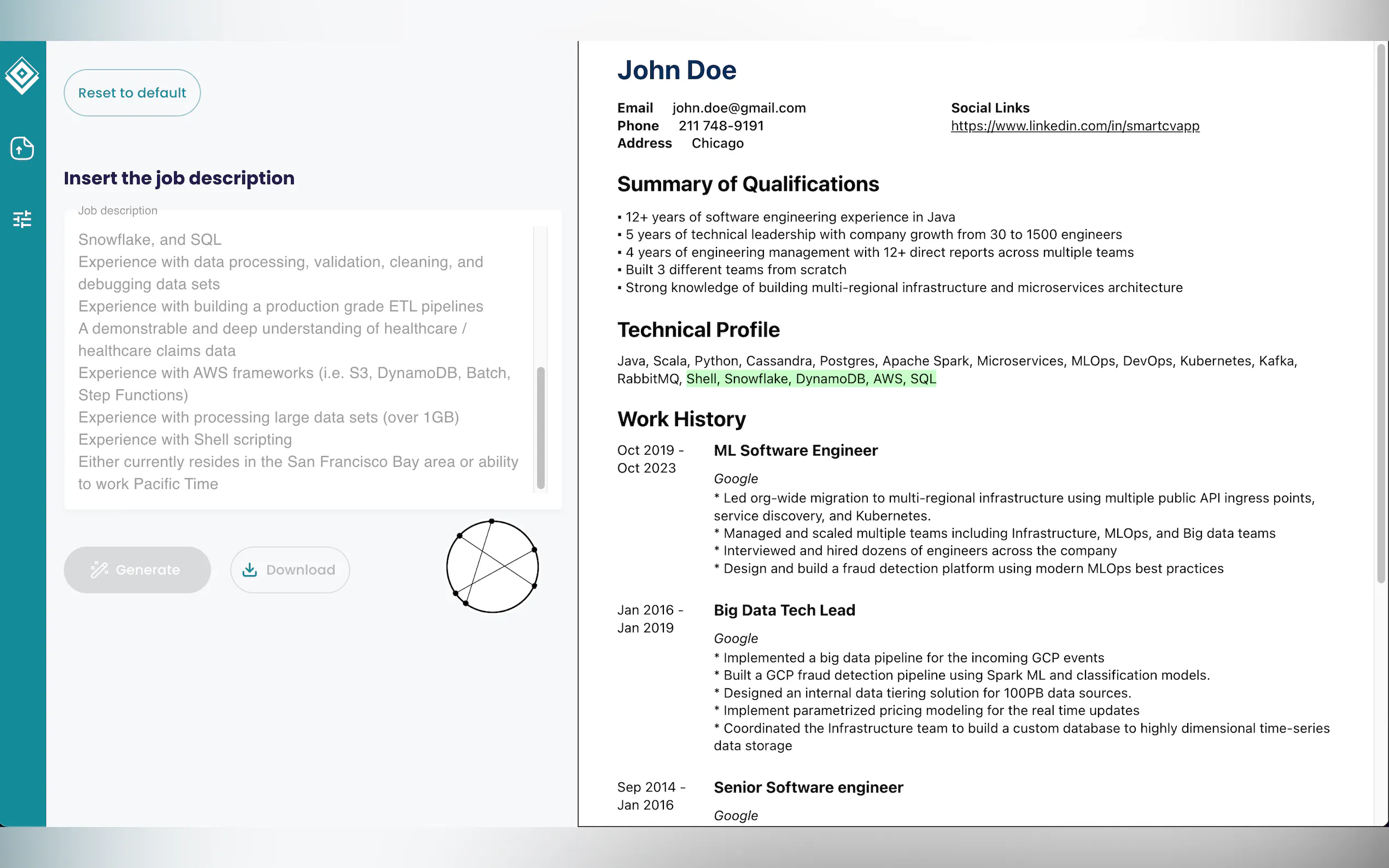1389x868 pixels.
Task: Click the diamond app logo in sidebar
Action: click(22, 75)
